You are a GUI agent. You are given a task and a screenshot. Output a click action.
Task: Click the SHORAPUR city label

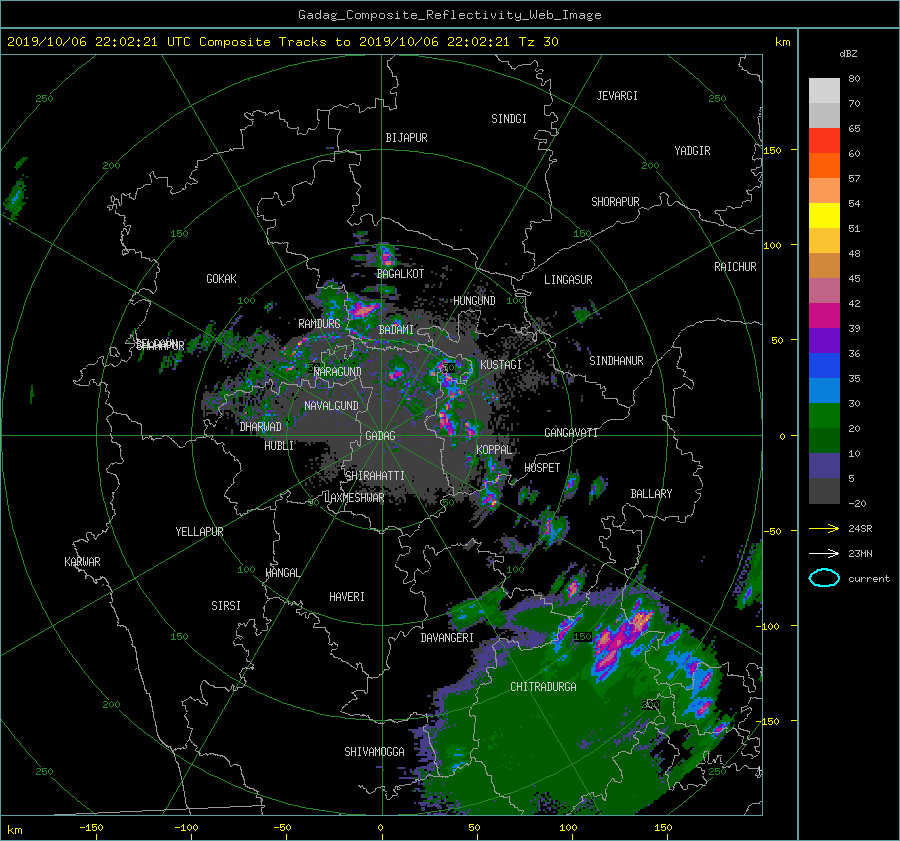(x=615, y=202)
